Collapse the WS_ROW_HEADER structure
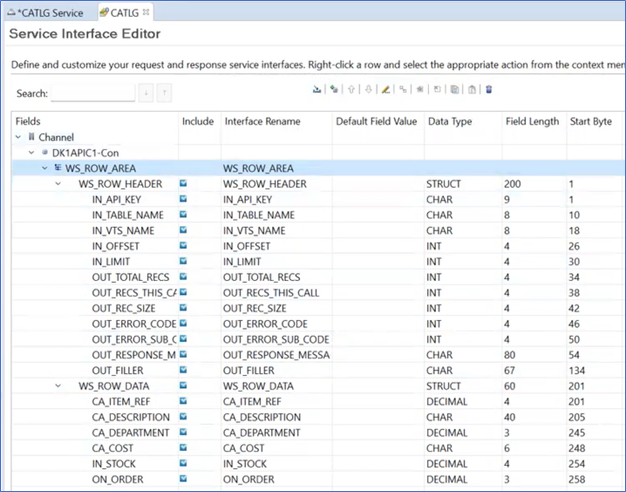Image resolution: width=626 pixels, height=492 pixels. pyautogui.click(x=58, y=184)
